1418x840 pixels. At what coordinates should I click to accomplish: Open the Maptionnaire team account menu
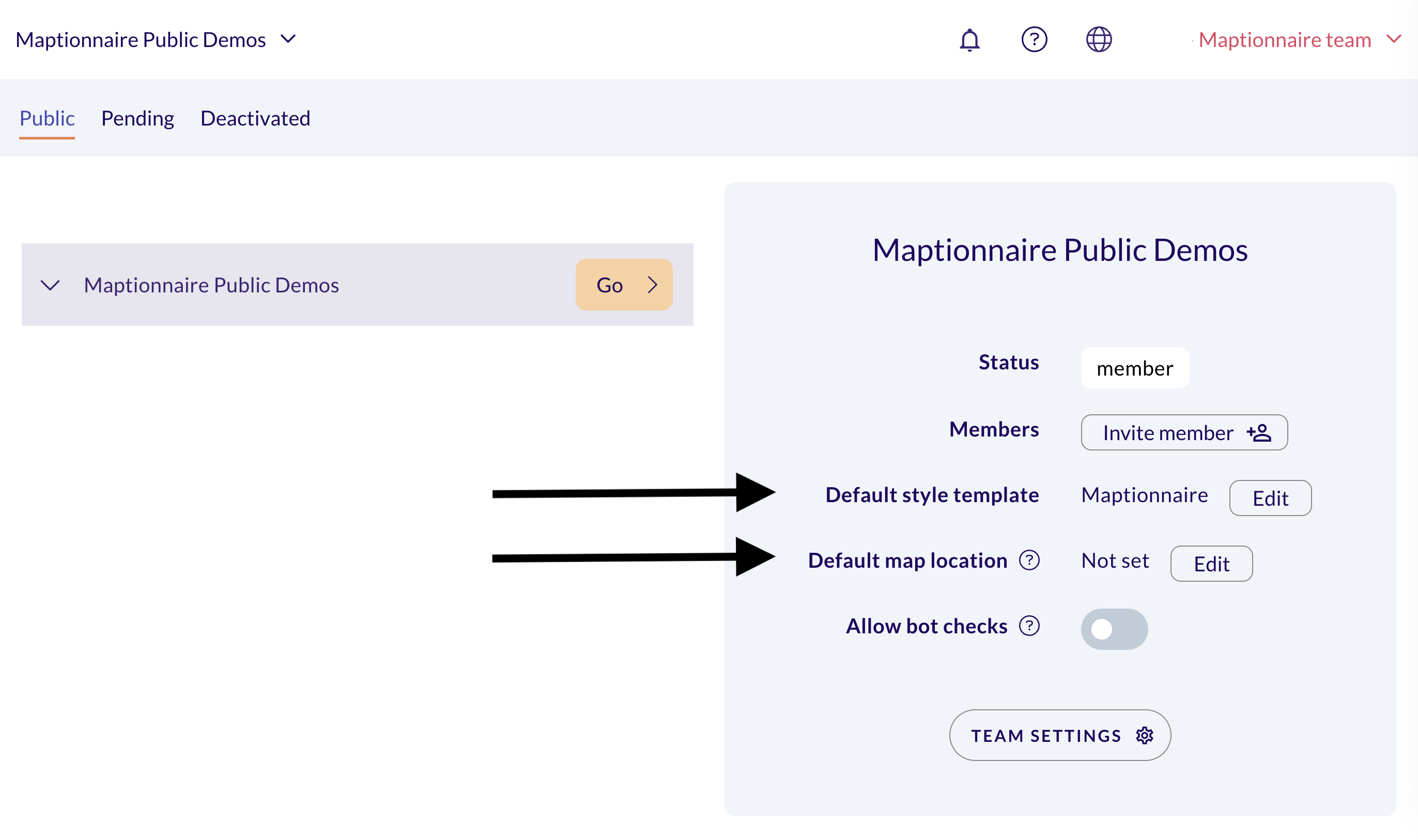click(x=1299, y=40)
